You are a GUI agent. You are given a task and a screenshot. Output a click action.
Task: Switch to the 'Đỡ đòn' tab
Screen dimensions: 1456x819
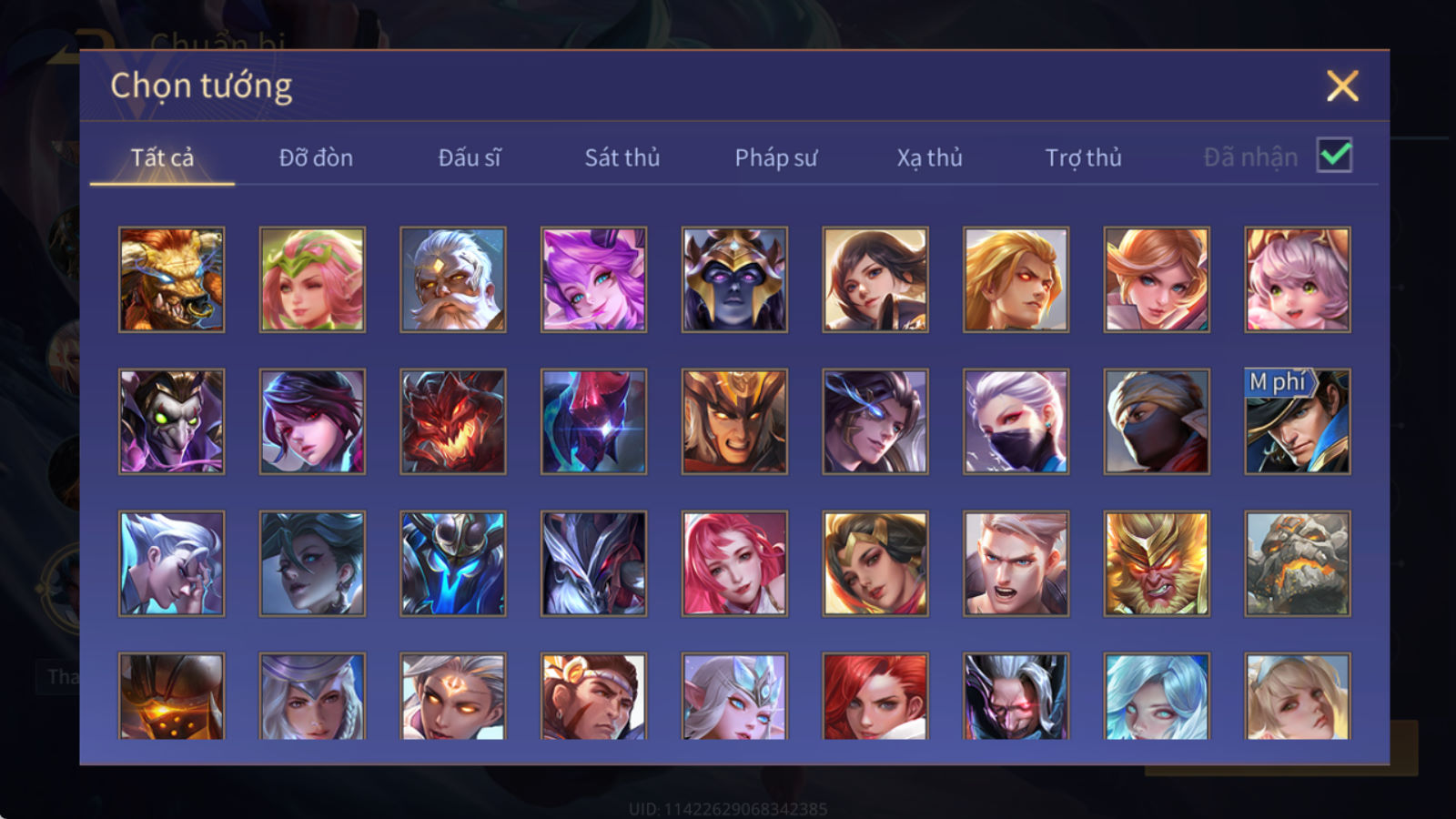pyautogui.click(x=316, y=157)
